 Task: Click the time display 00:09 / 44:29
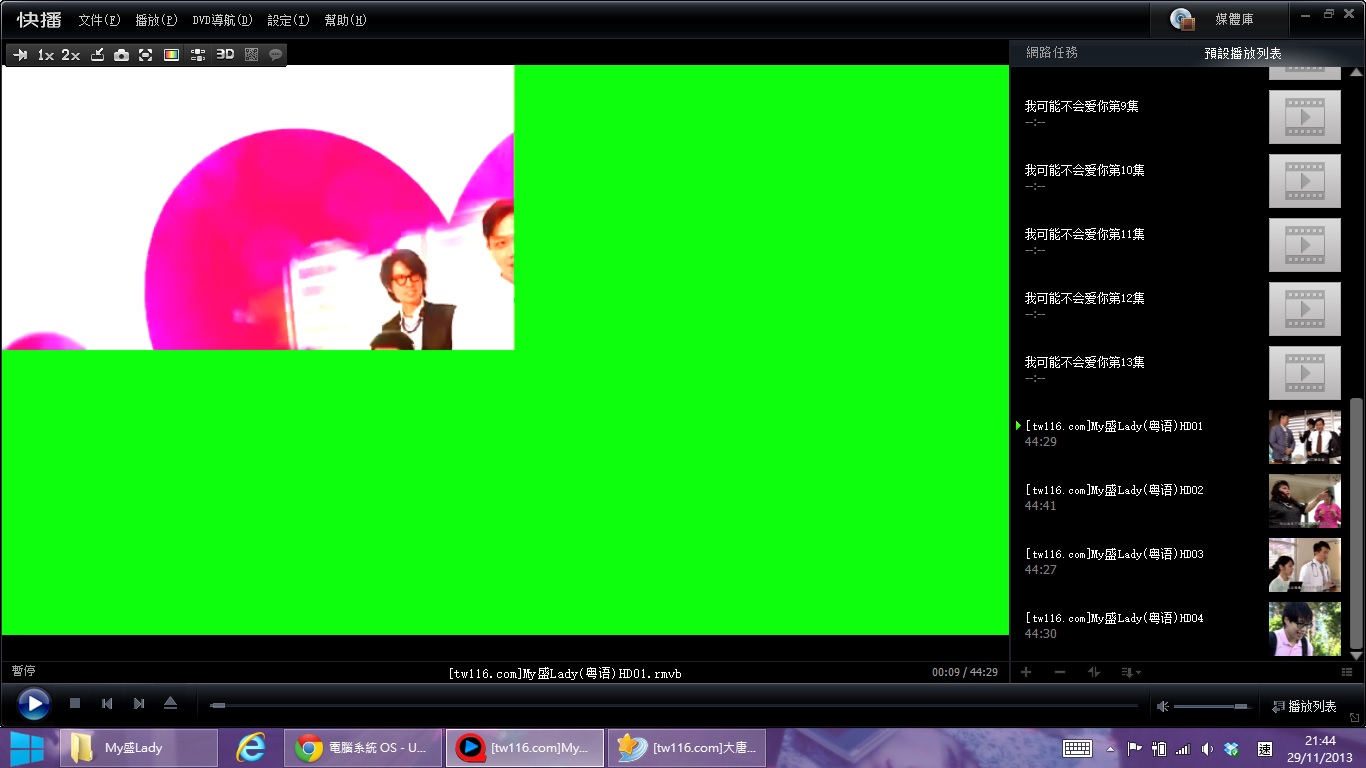(965, 672)
